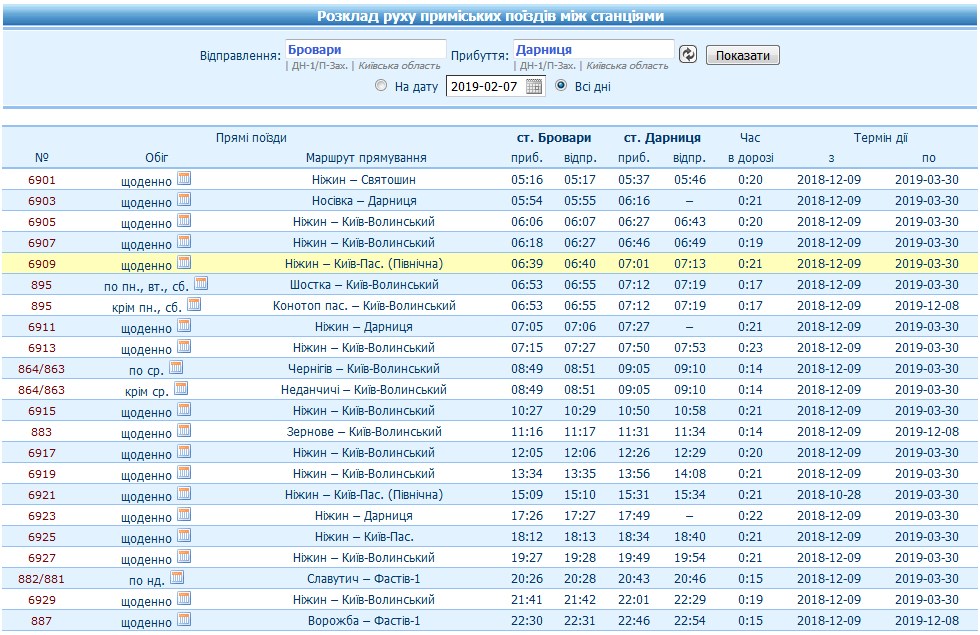Open calendar icon for train 6919
The image size is (980, 635).
184,472
